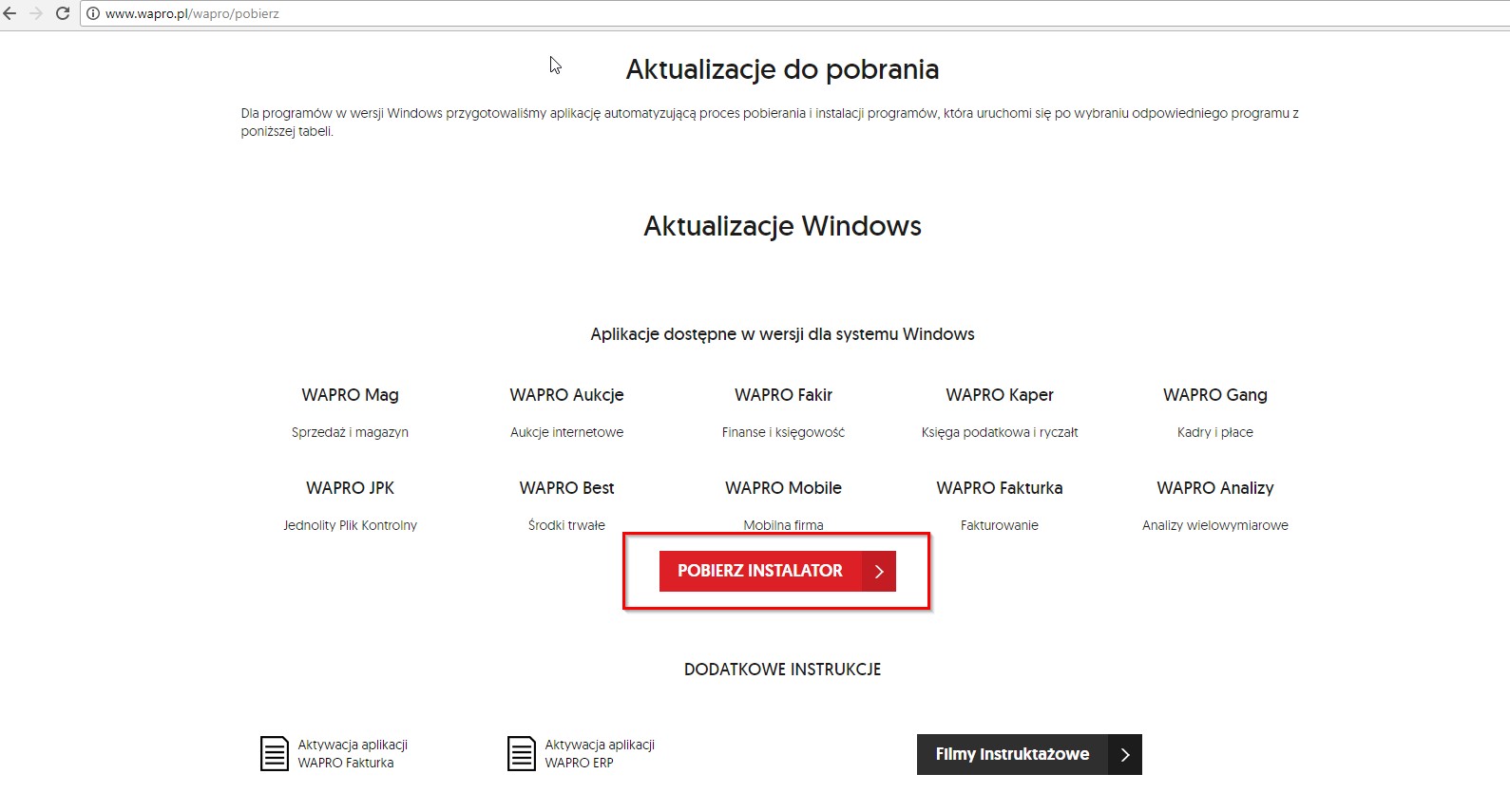Click the text 'Środki trwałe'

pos(566,525)
